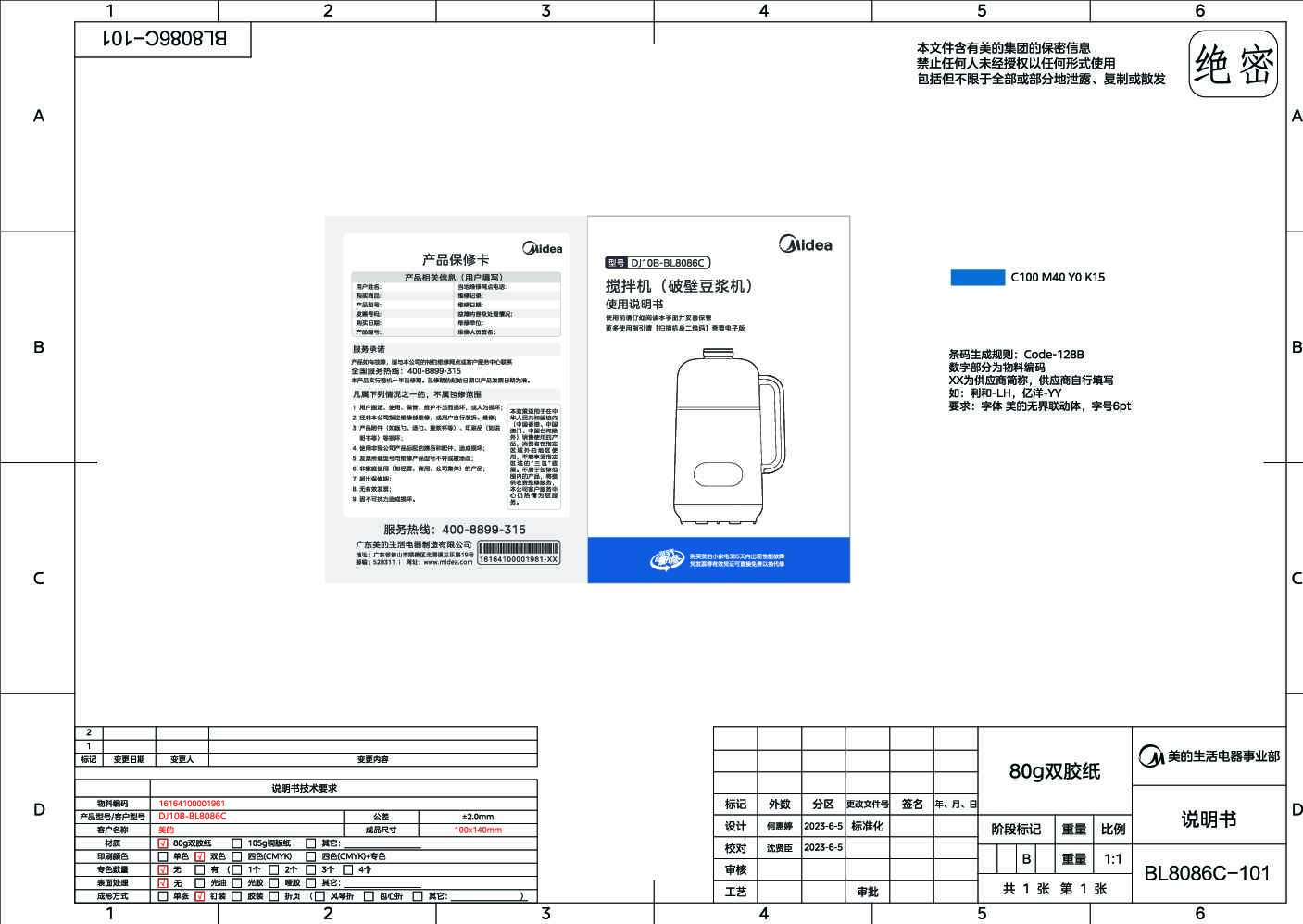Check the 四色(CMYK)+专色 checkbox

pyautogui.click(x=311, y=856)
